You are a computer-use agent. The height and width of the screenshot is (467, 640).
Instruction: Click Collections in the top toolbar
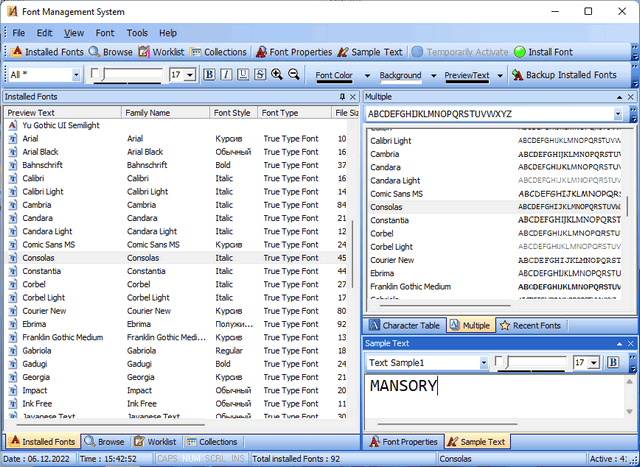[218, 52]
